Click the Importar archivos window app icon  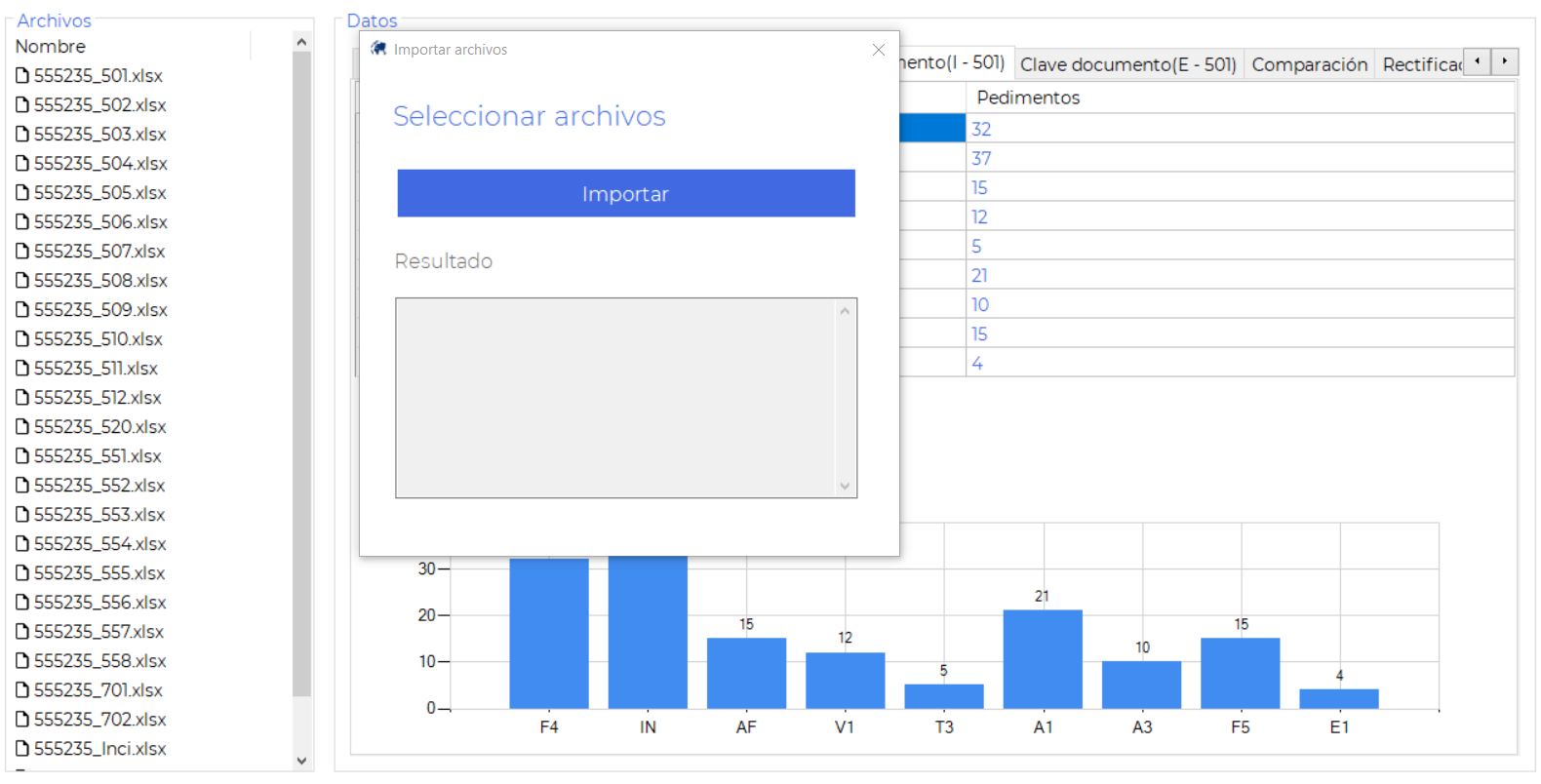[378, 49]
